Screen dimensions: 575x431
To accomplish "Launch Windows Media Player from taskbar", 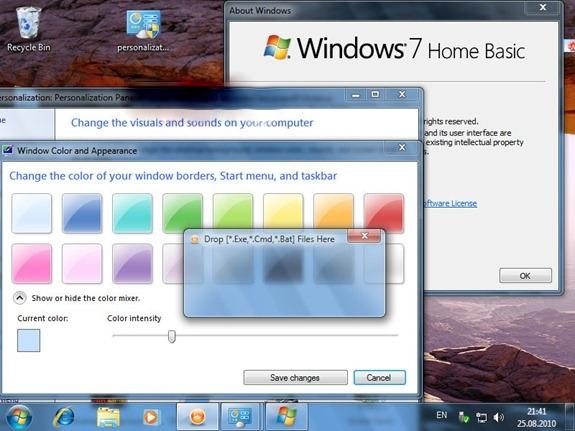I will click(151, 417).
